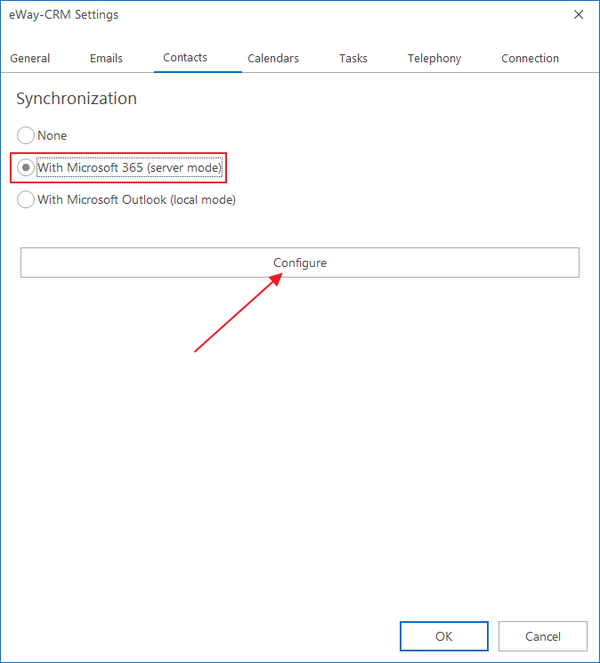The image size is (600, 663).
Task: Switch to the General tab
Action: pos(30,58)
